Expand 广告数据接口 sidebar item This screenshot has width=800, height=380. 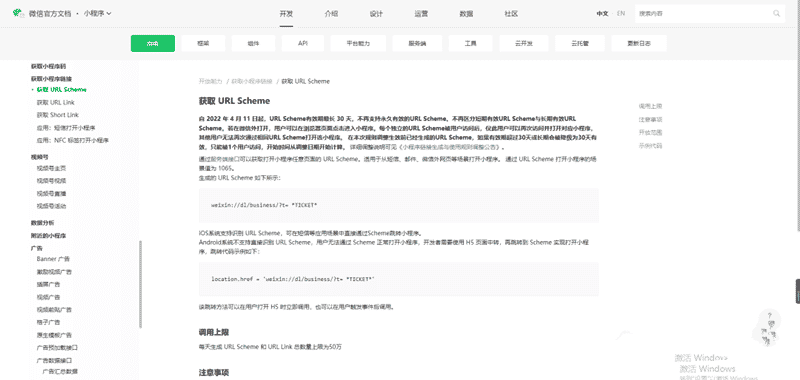click(54, 360)
